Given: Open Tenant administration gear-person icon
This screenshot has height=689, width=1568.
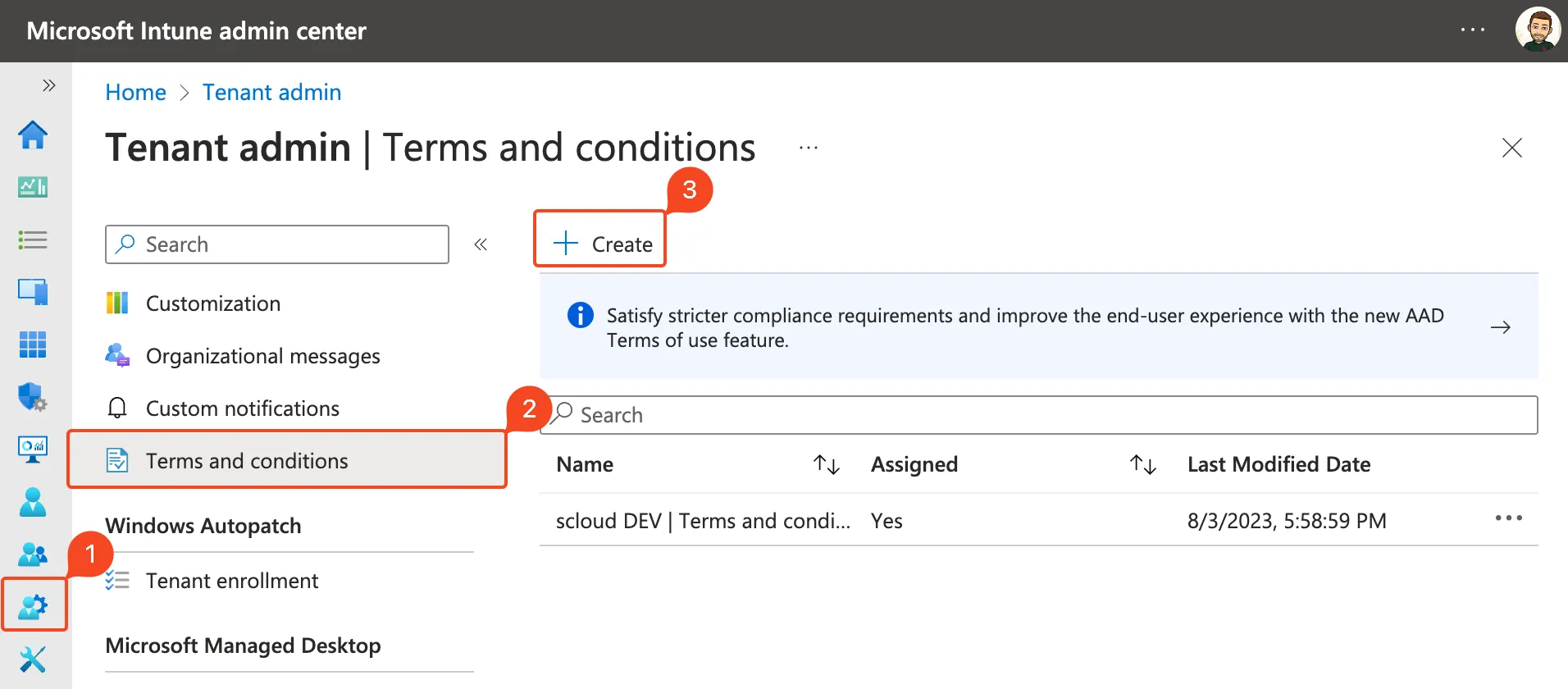Looking at the screenshot, I should coord(34,606).
